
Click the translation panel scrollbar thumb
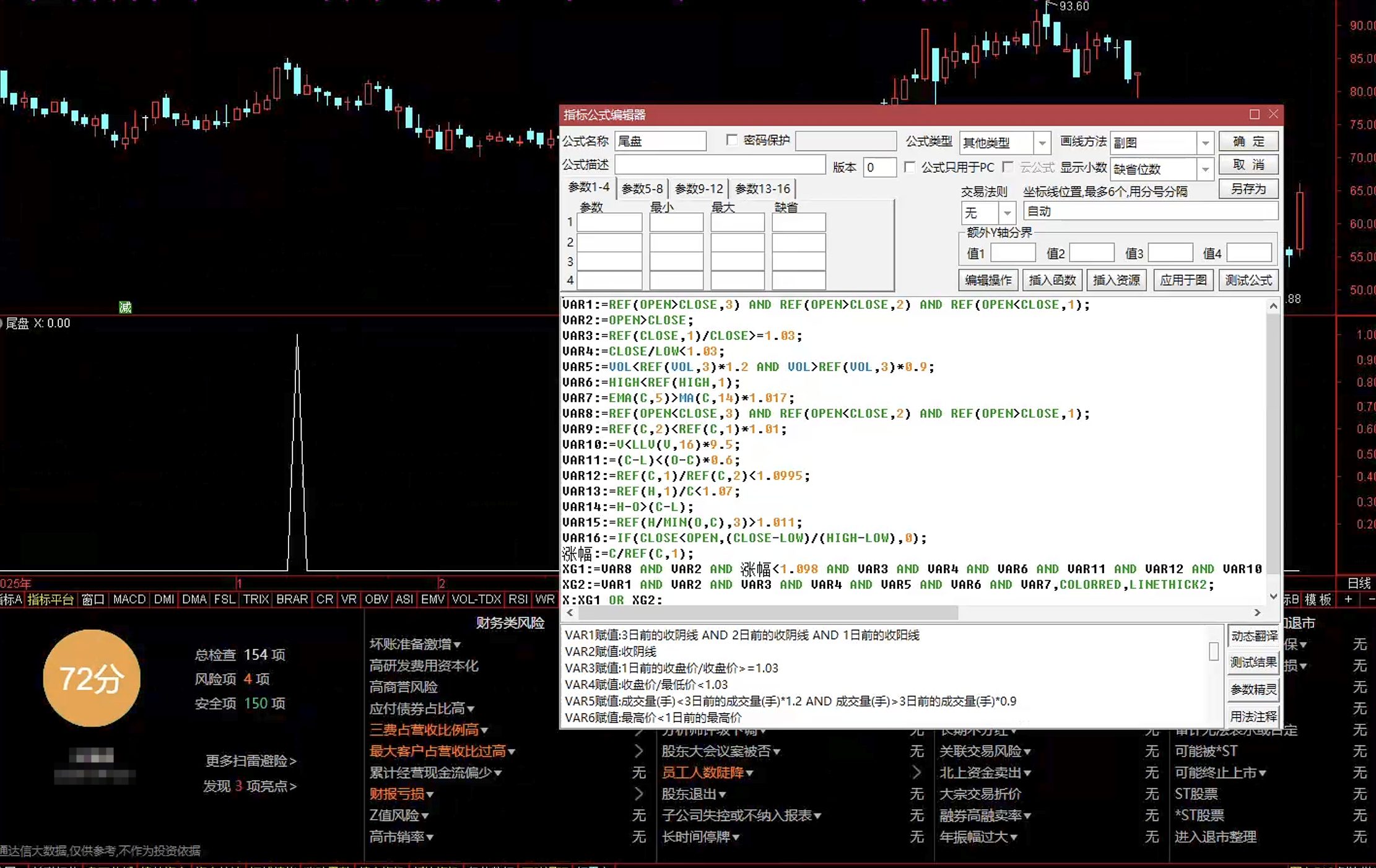1213,651
